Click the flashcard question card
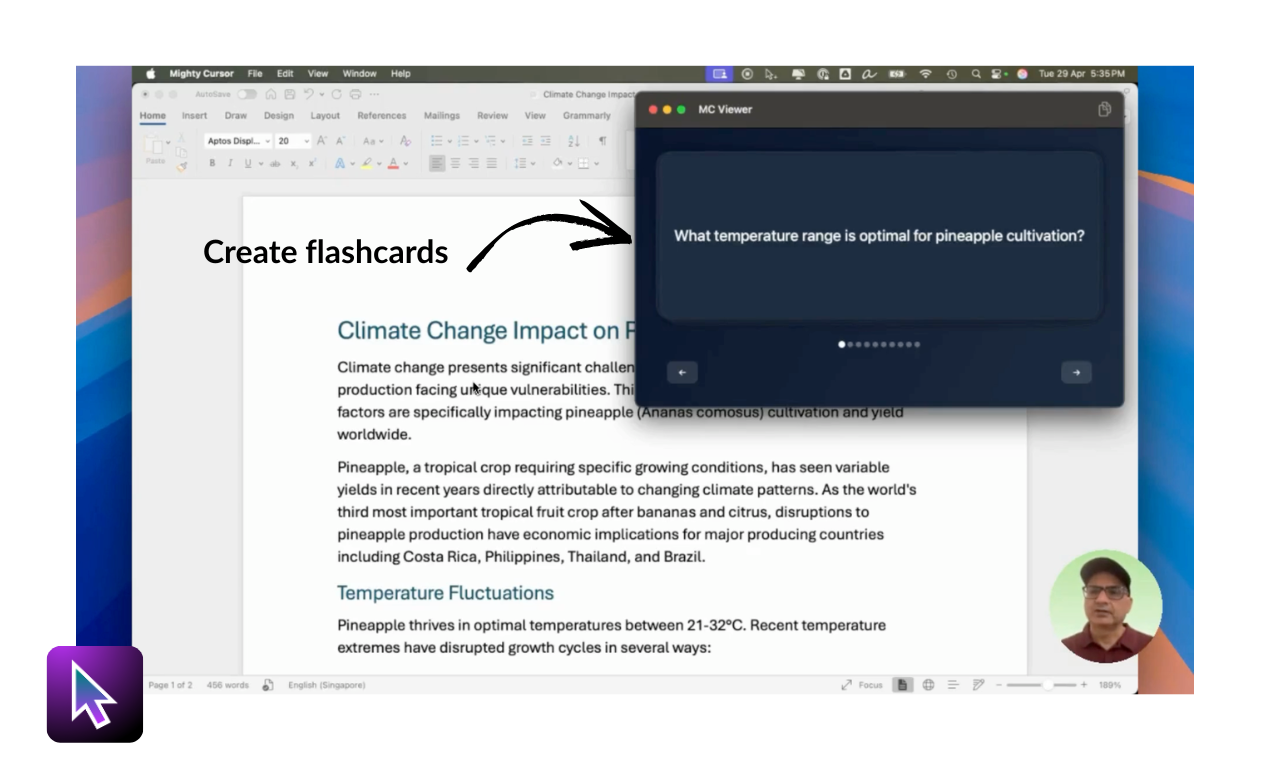Viewport: 1270px width, 760px height. click(879, 236)
